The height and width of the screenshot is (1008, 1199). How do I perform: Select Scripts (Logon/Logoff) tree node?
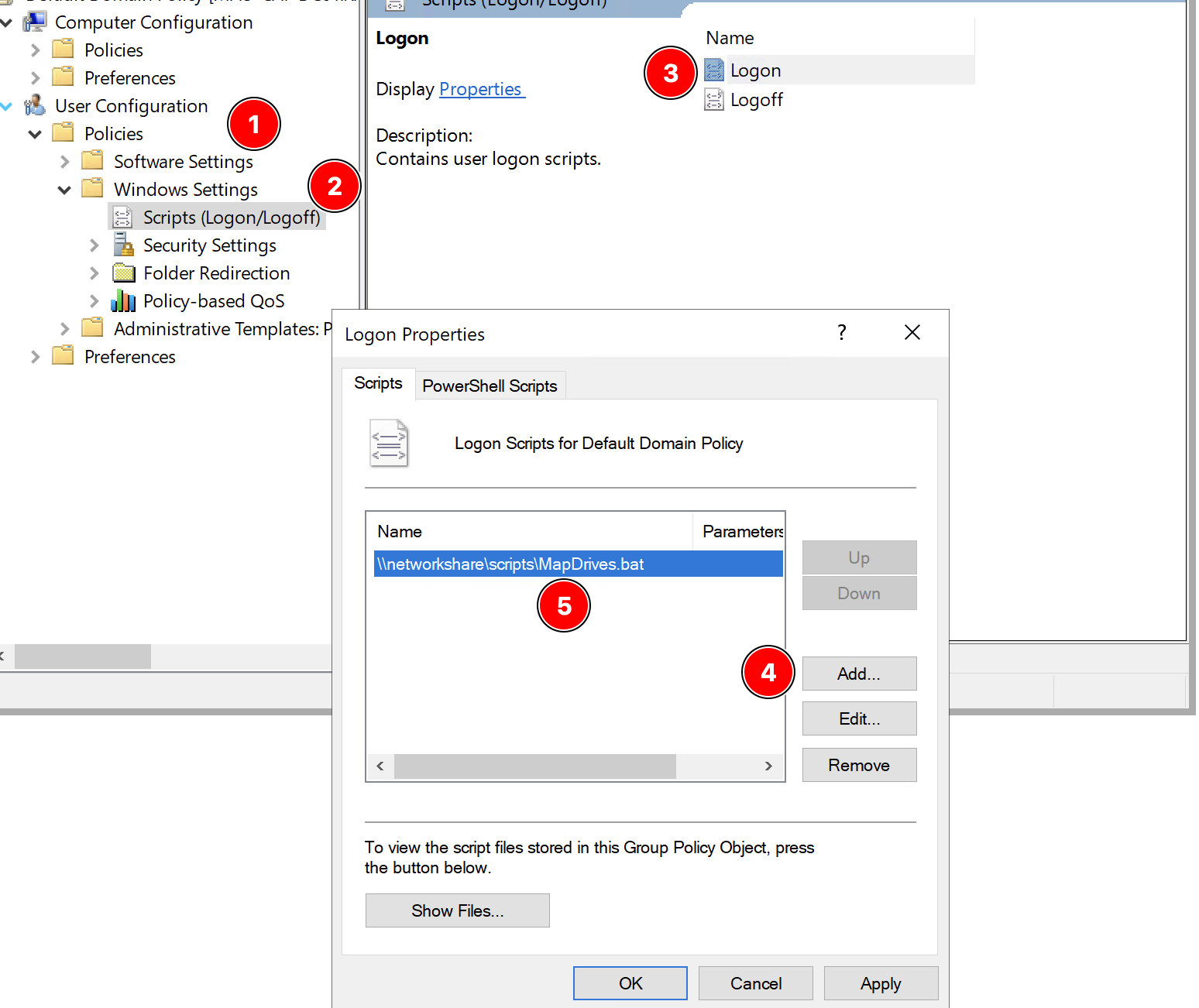217,218
